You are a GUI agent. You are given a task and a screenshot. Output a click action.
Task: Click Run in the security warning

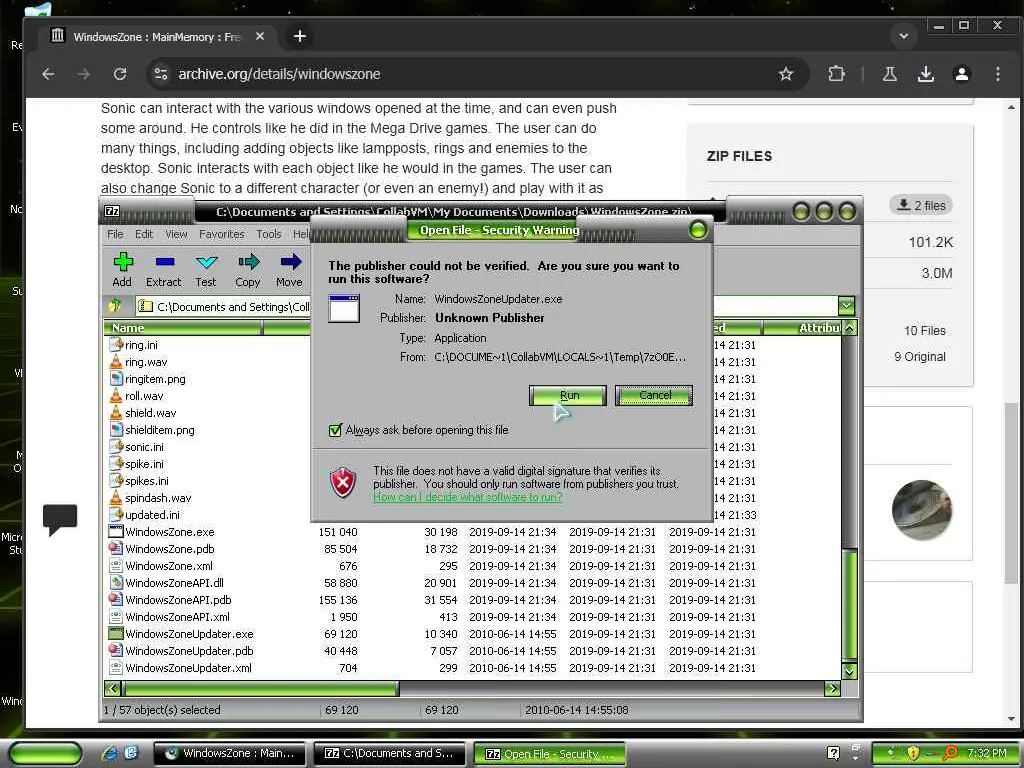point(568,395)
